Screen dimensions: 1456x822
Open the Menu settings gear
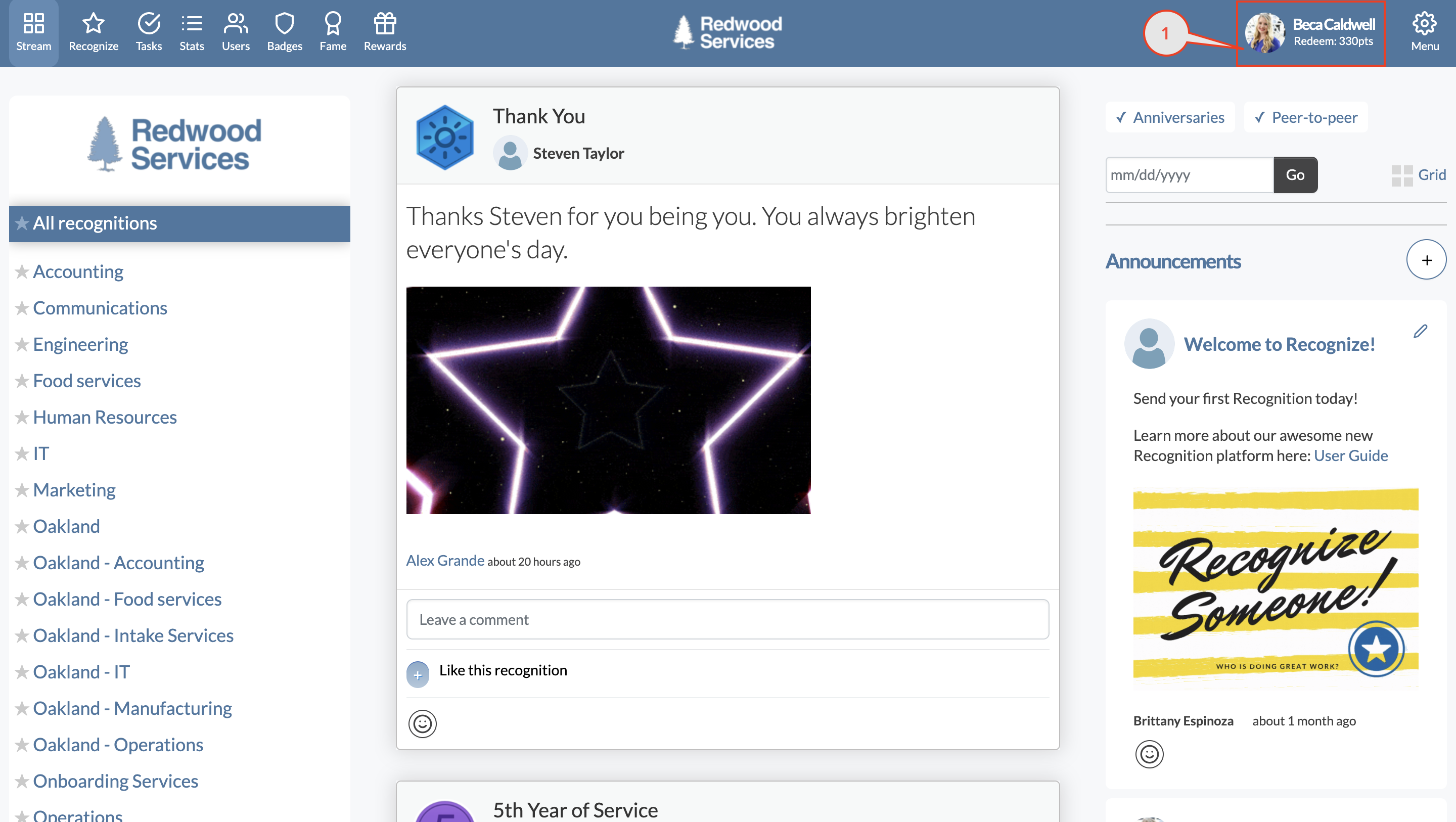(x=1424, y=31)
